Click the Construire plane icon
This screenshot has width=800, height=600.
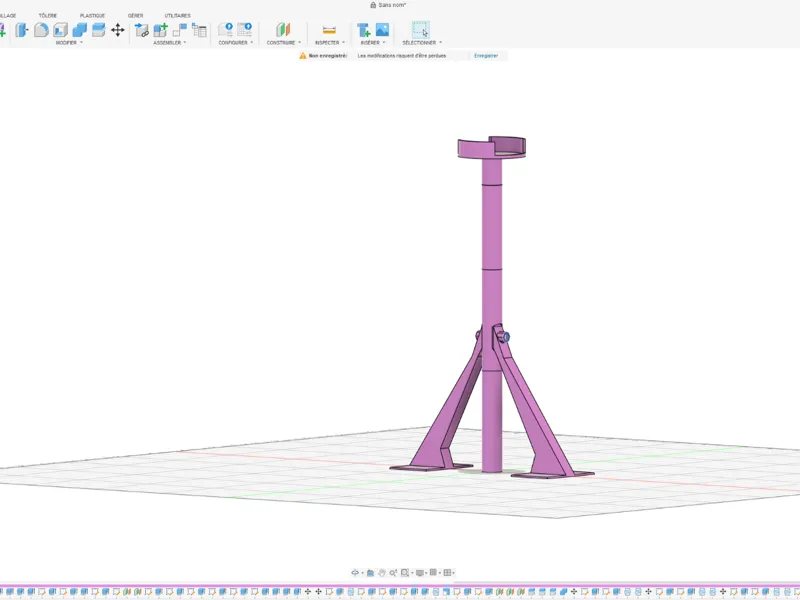[283, 30]
